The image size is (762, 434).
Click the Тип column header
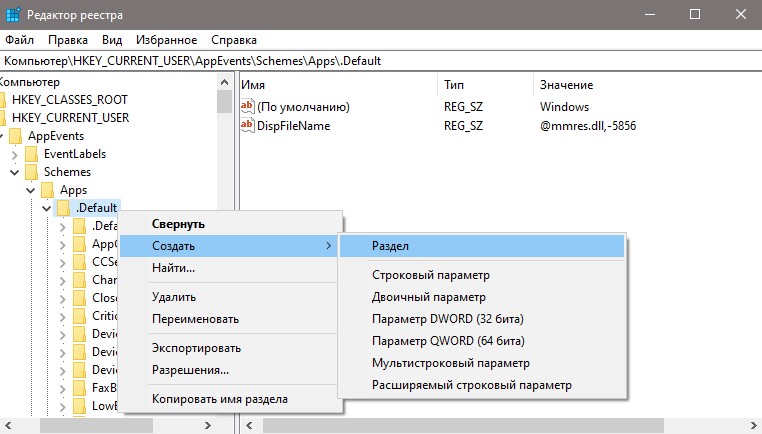pyautogui.click(x=485, y=85)
